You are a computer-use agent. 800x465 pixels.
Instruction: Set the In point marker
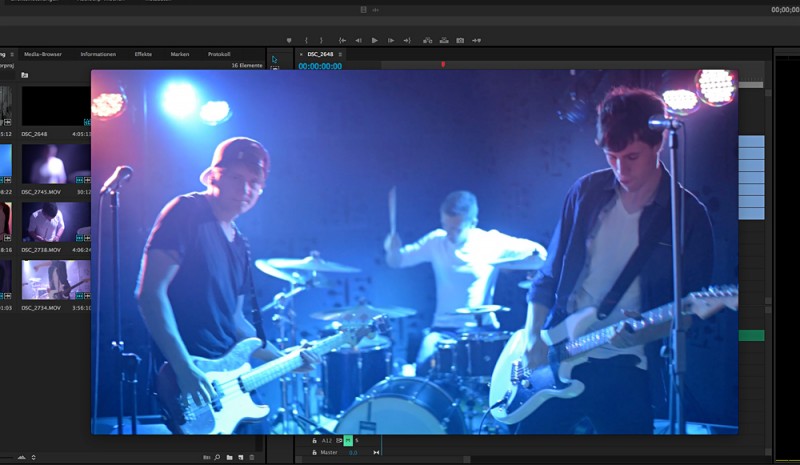[306, 40]
